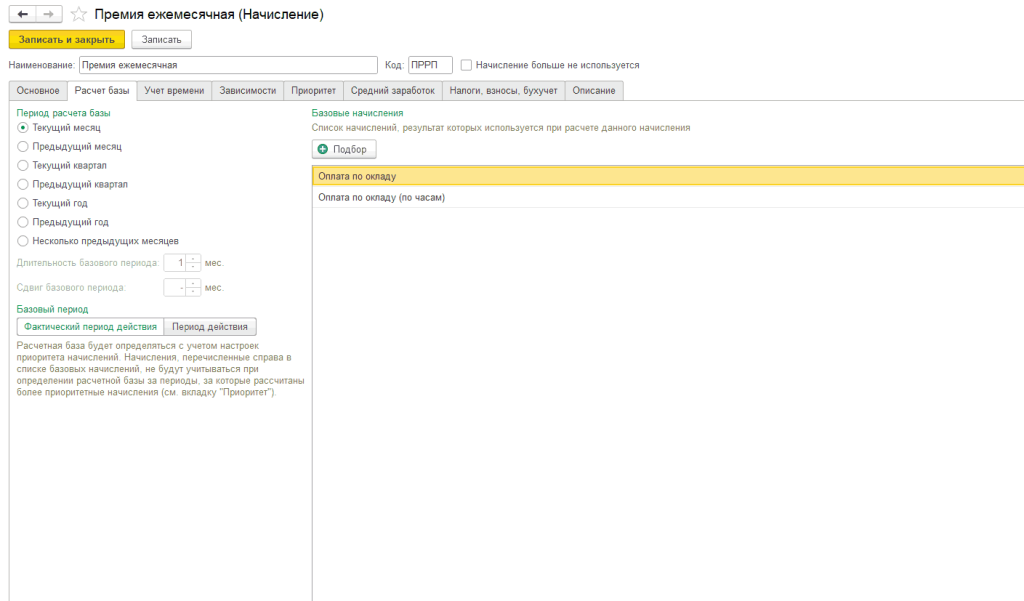
Task: Choose Текущий квартал period option
Action: 24,165
